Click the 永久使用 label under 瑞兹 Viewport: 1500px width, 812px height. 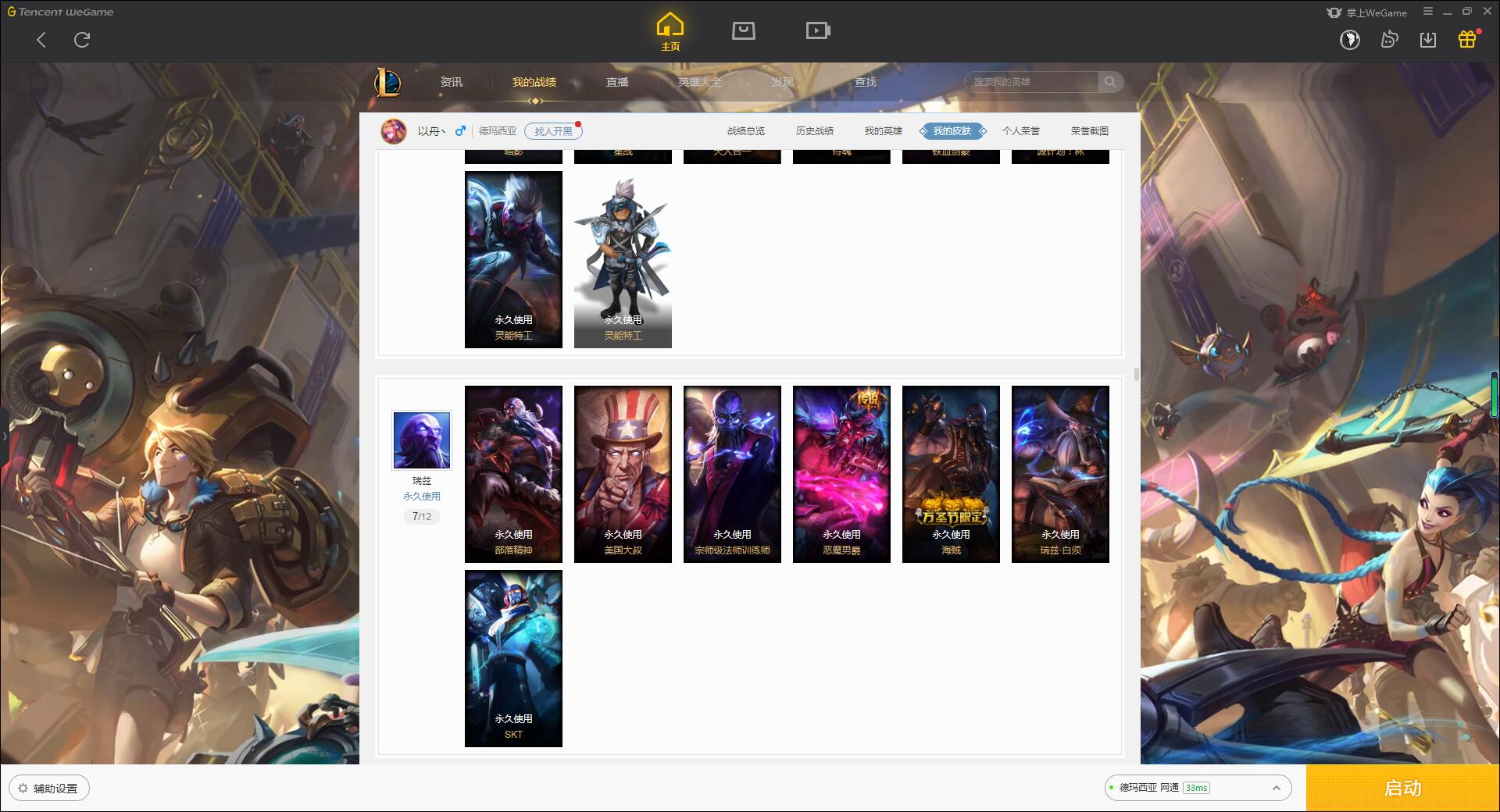(422, 497)
